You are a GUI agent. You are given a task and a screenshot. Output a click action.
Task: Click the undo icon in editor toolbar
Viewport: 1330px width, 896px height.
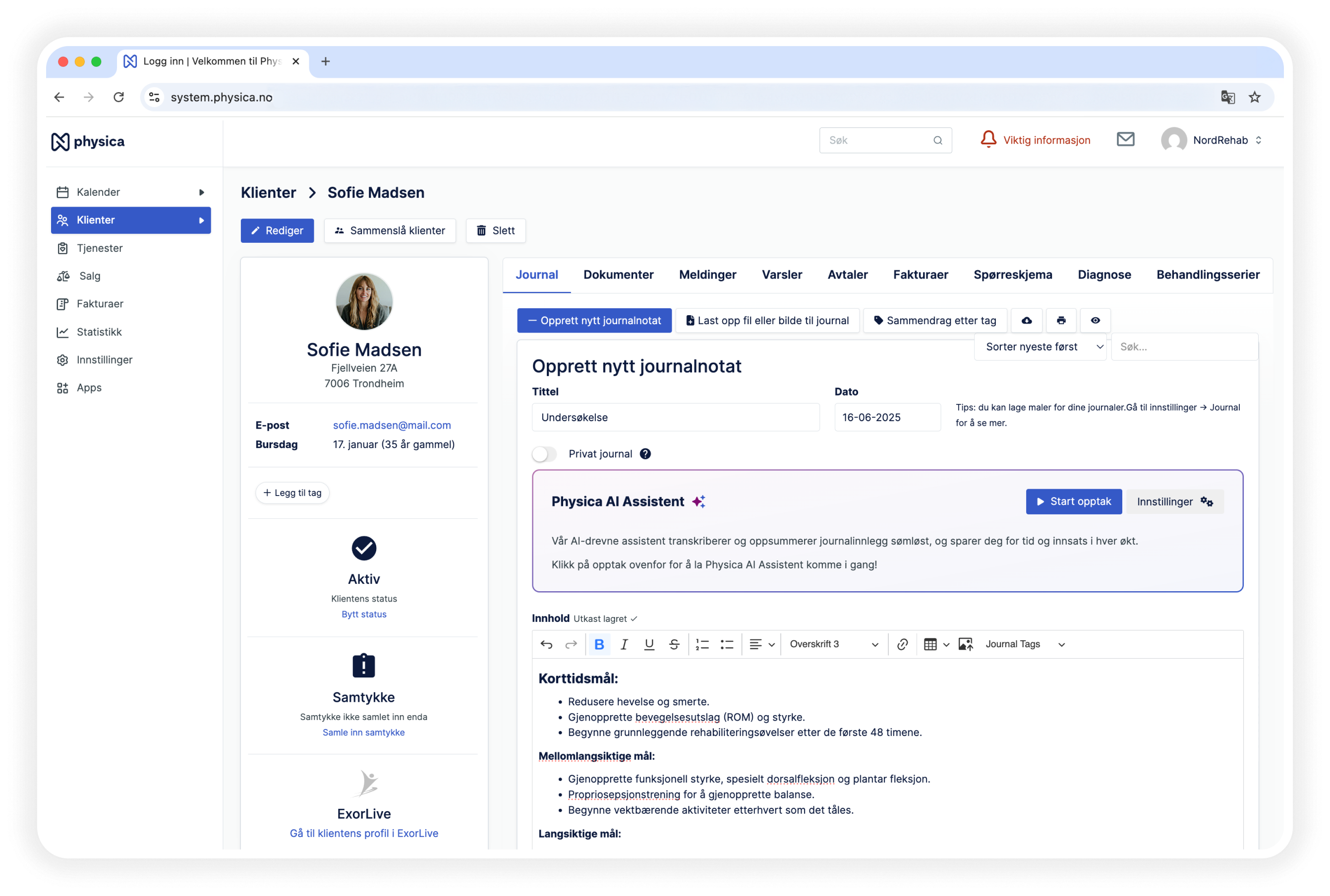(x=546, y=645)
